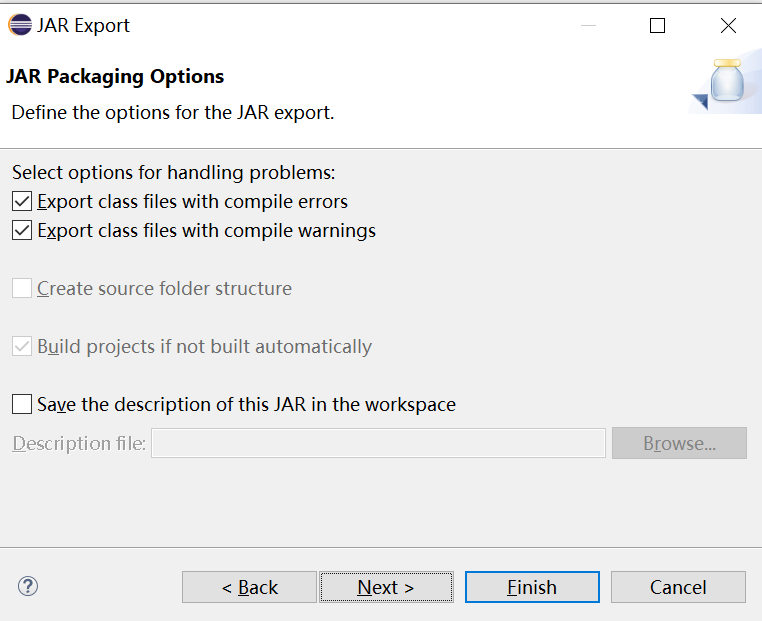Click Finish to export the JAR
This screenshot has height=621, width=762.
tap(532, 587)
